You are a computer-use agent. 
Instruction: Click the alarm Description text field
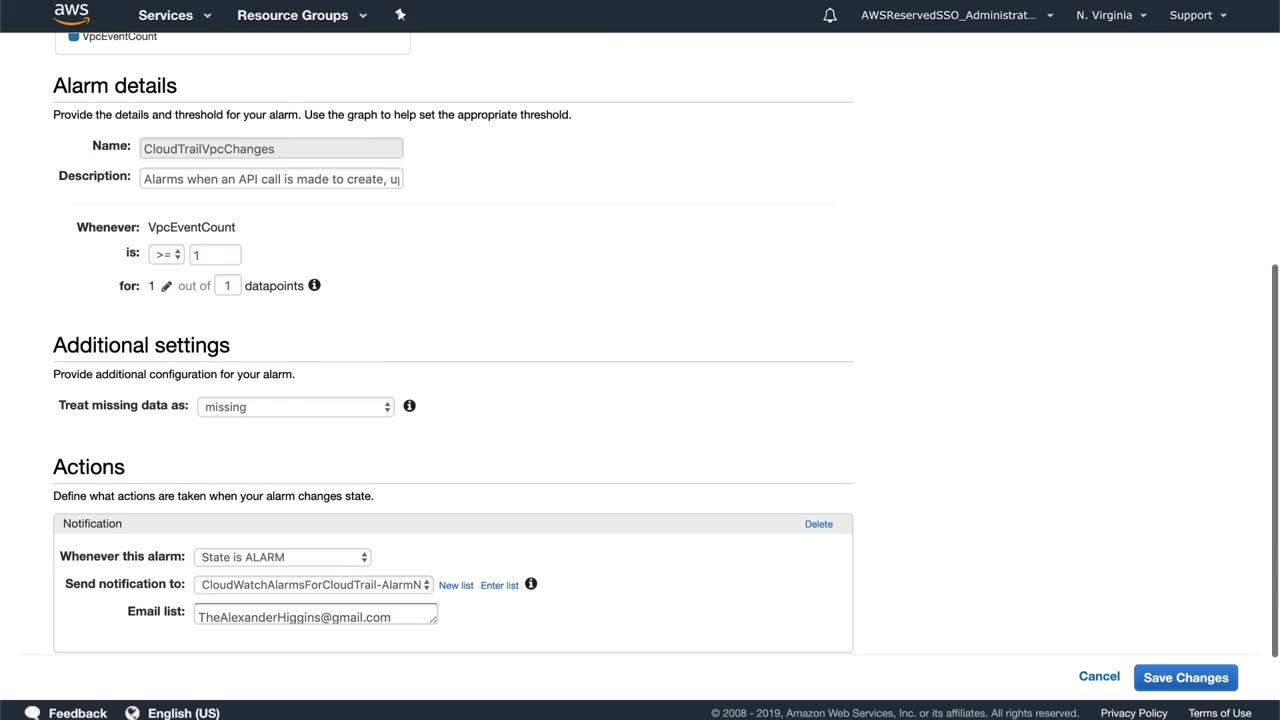click(271, 179)
